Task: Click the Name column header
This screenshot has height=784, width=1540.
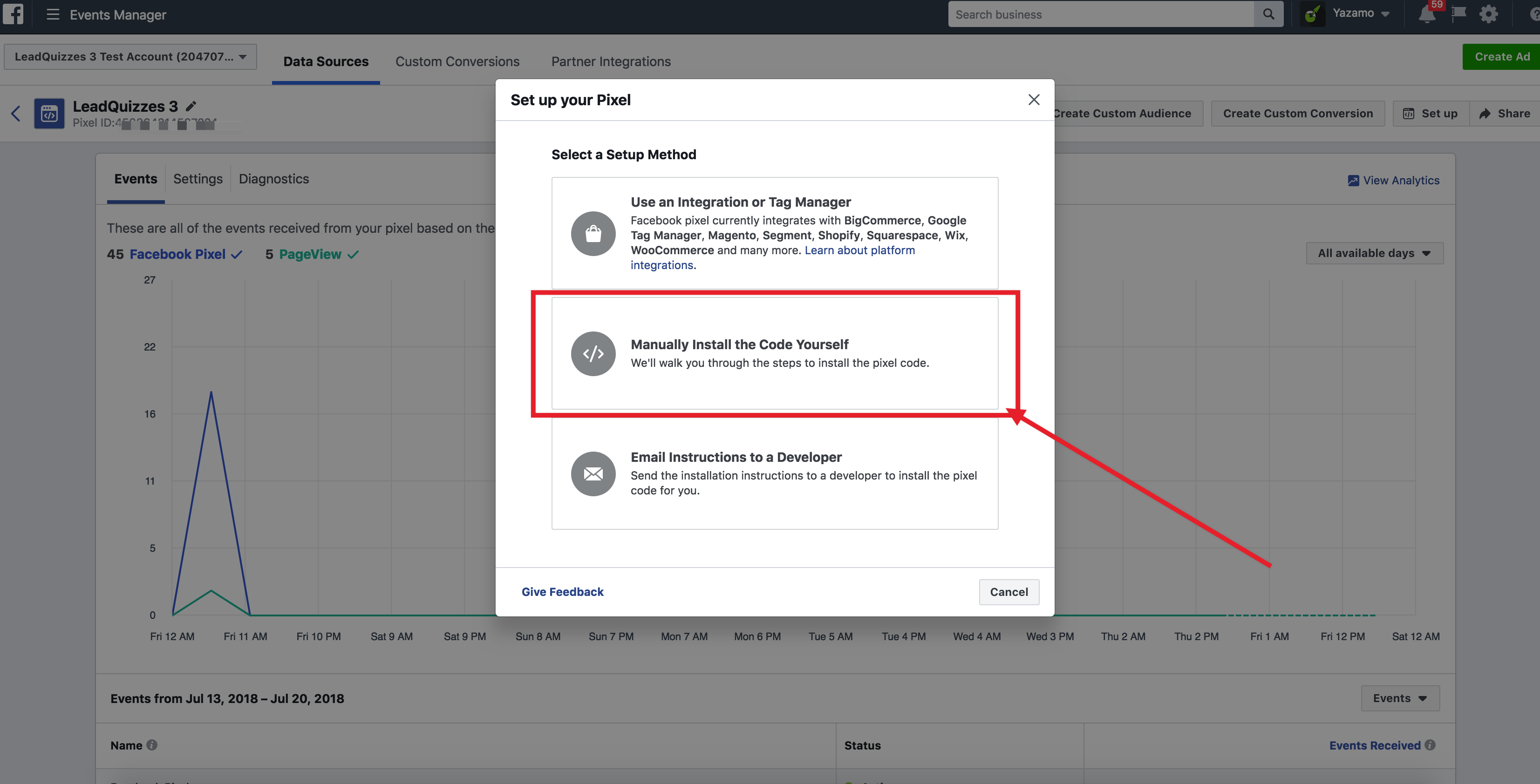Action: coord(126,745)
